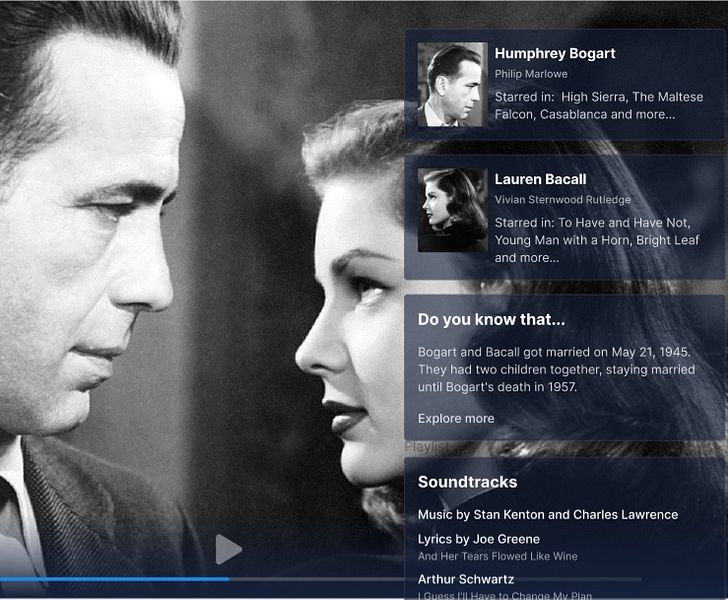Click the Explore more link
Viewport: 728px width, 600px height.
click(456, 418)
